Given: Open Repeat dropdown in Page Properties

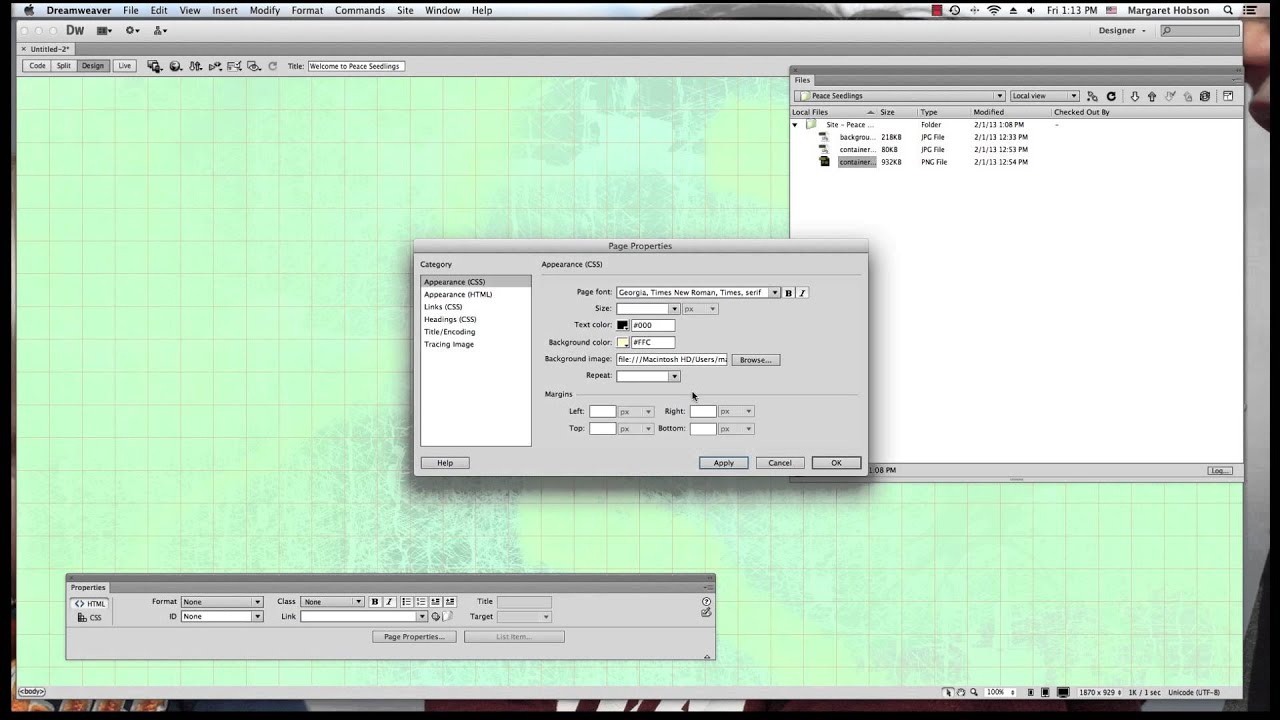Looking at the screenshot, I should (x=674, y=376).
